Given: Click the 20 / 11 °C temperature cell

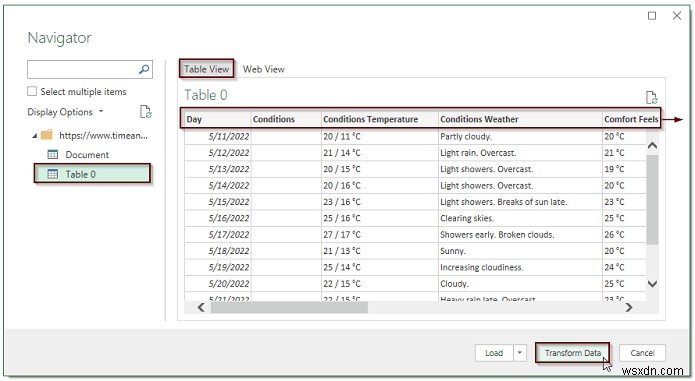Looking at the screenshot, I should click(380, 136).
